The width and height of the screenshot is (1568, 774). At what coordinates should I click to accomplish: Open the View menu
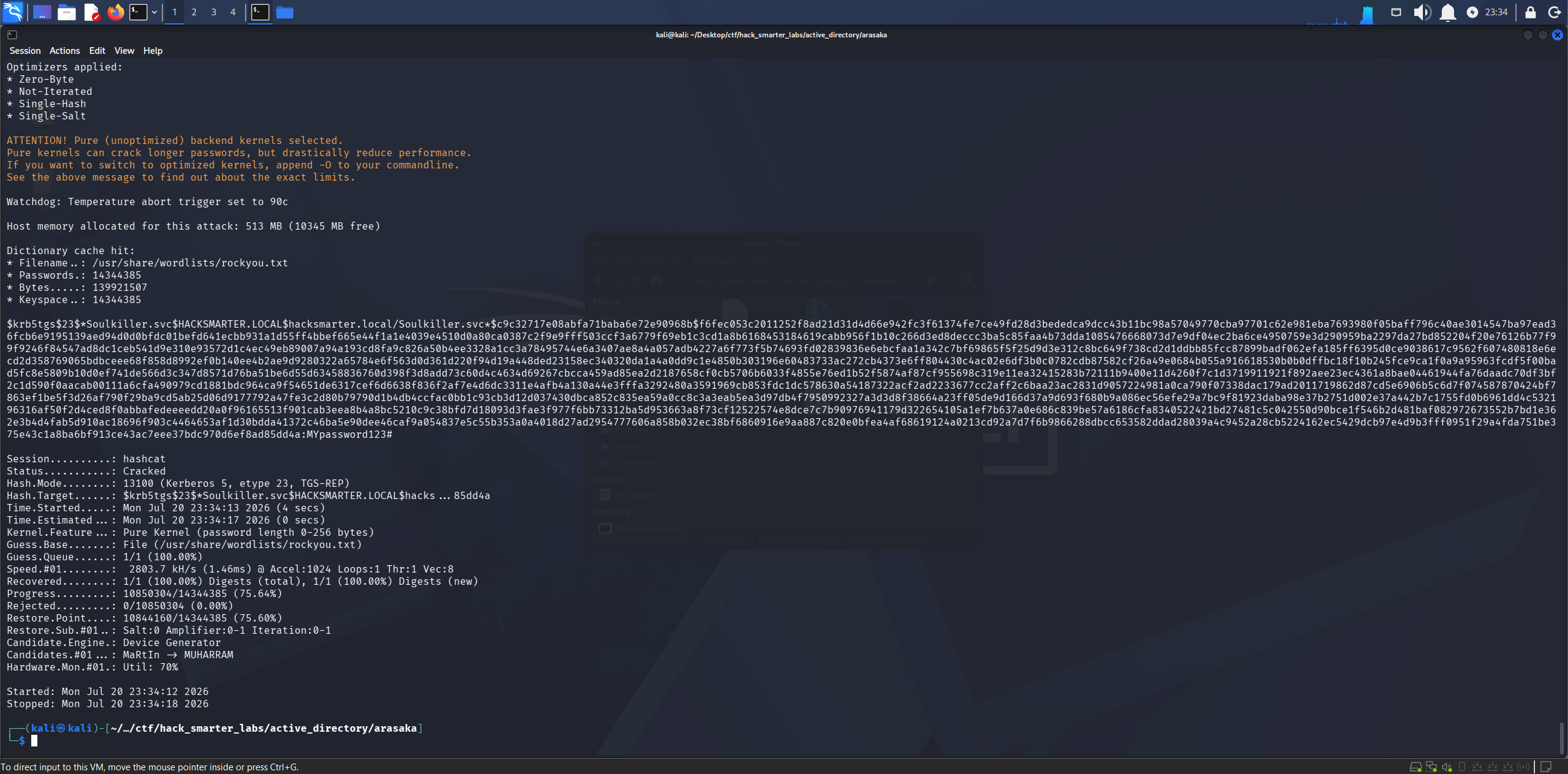point(124,51)
